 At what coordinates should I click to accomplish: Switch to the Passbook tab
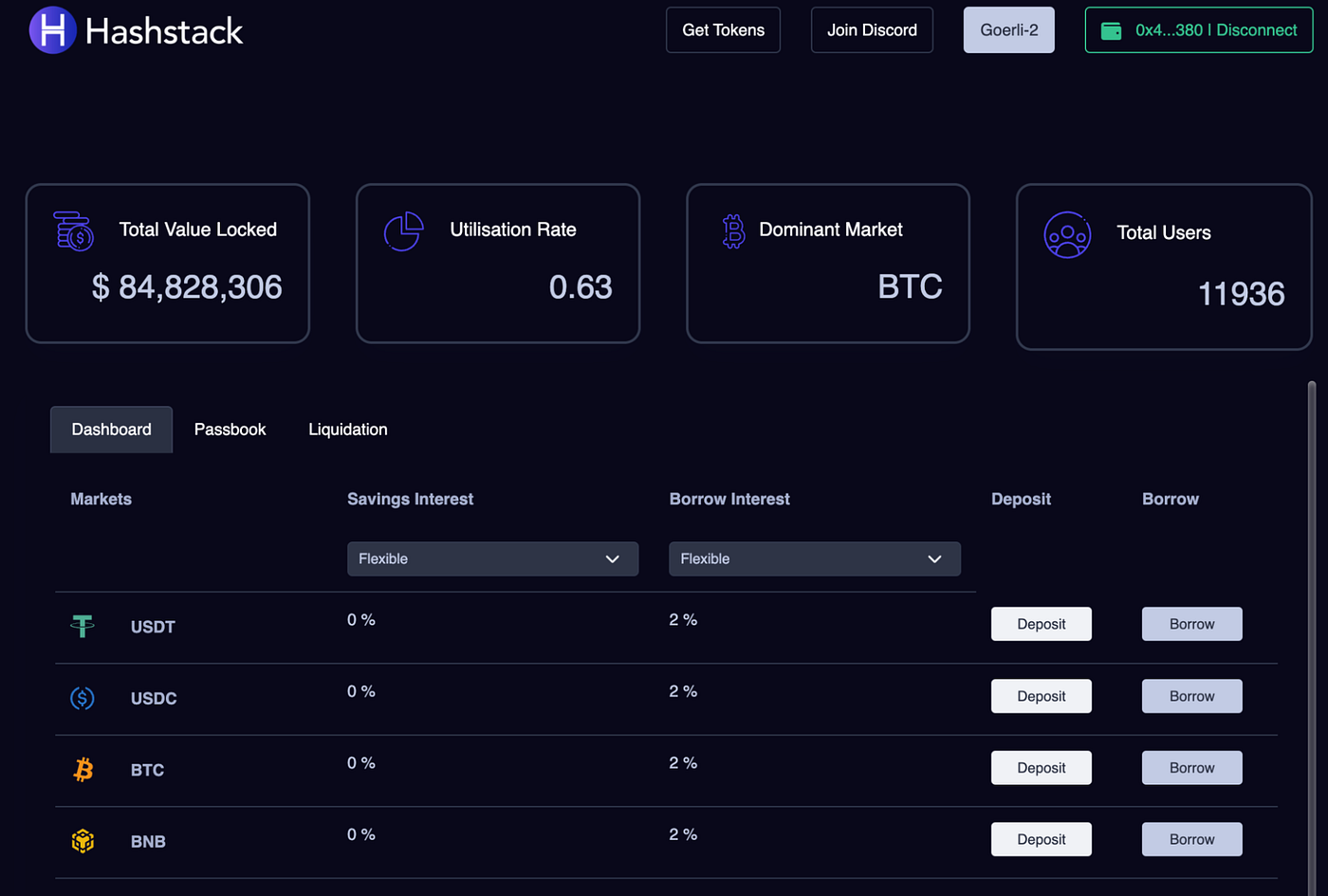tap(230, 430)
